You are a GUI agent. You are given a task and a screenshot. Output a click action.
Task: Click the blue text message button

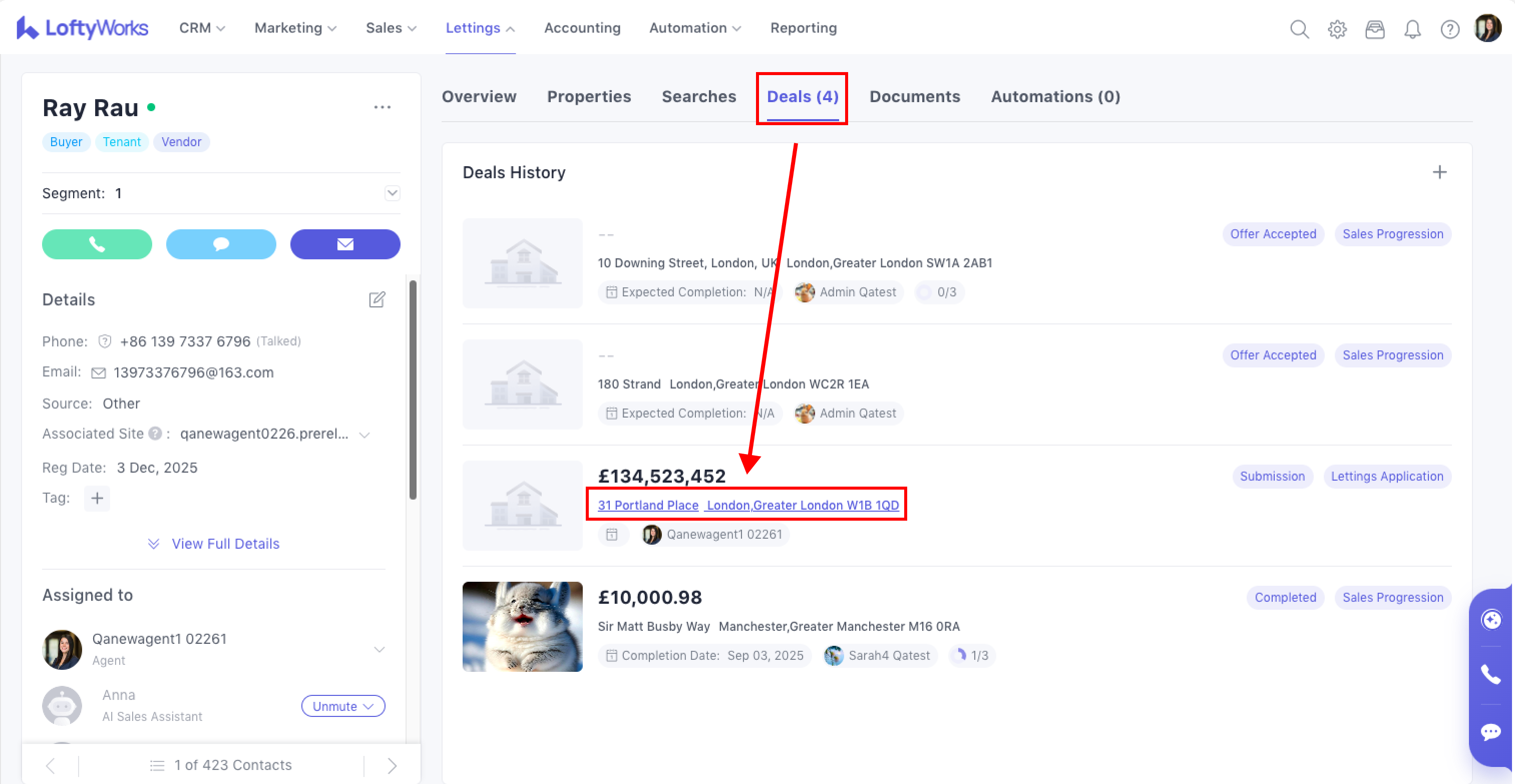point(221,244)
